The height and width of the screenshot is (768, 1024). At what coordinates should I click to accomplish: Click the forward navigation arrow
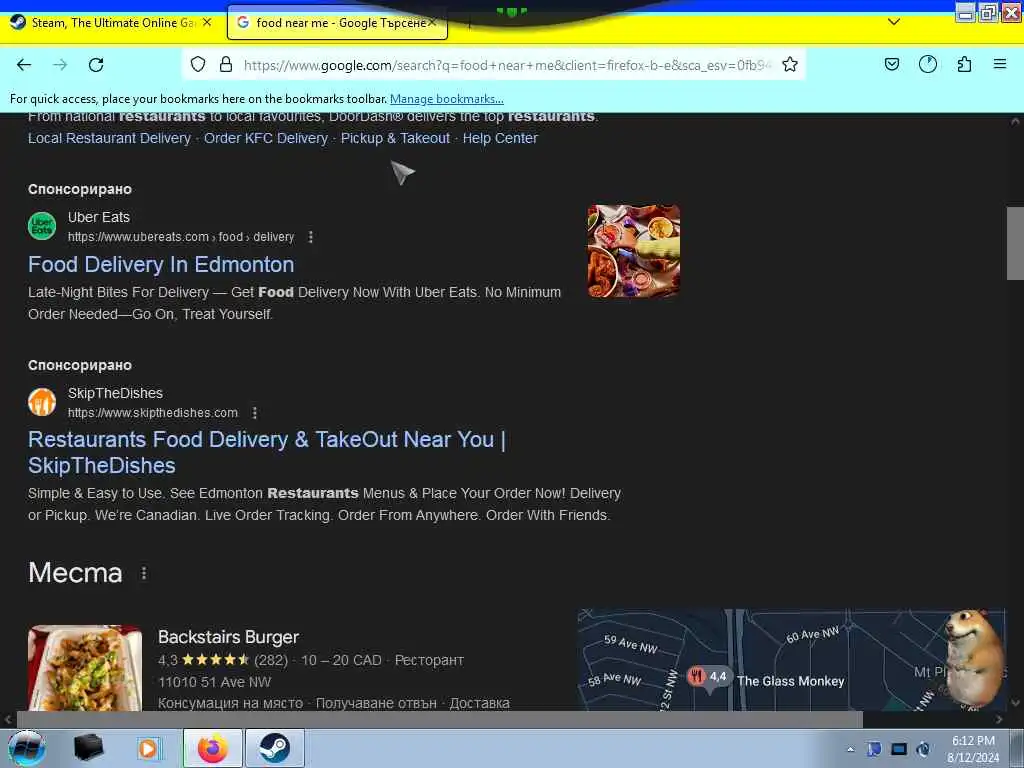click(x=60, y=65)
